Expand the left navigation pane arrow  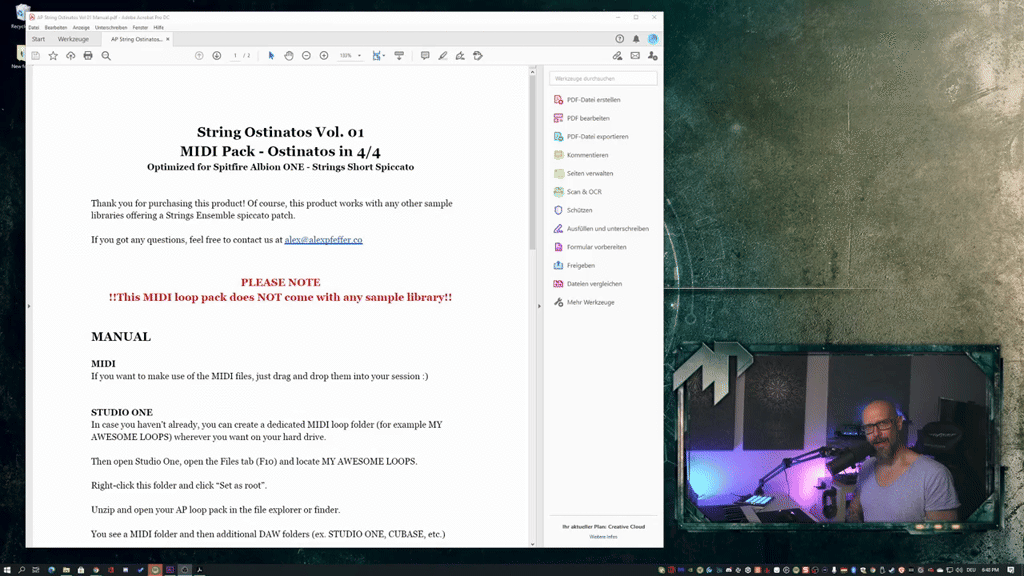(x=29, y=306)
